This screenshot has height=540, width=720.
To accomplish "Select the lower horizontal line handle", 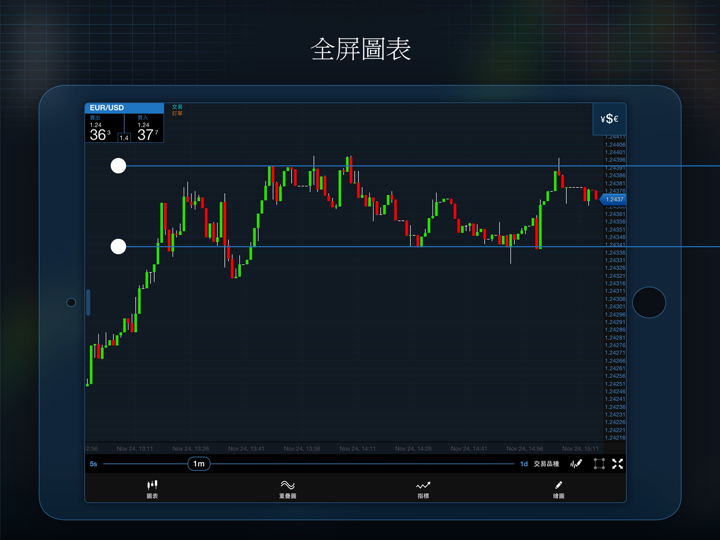I will coord(118,246).
